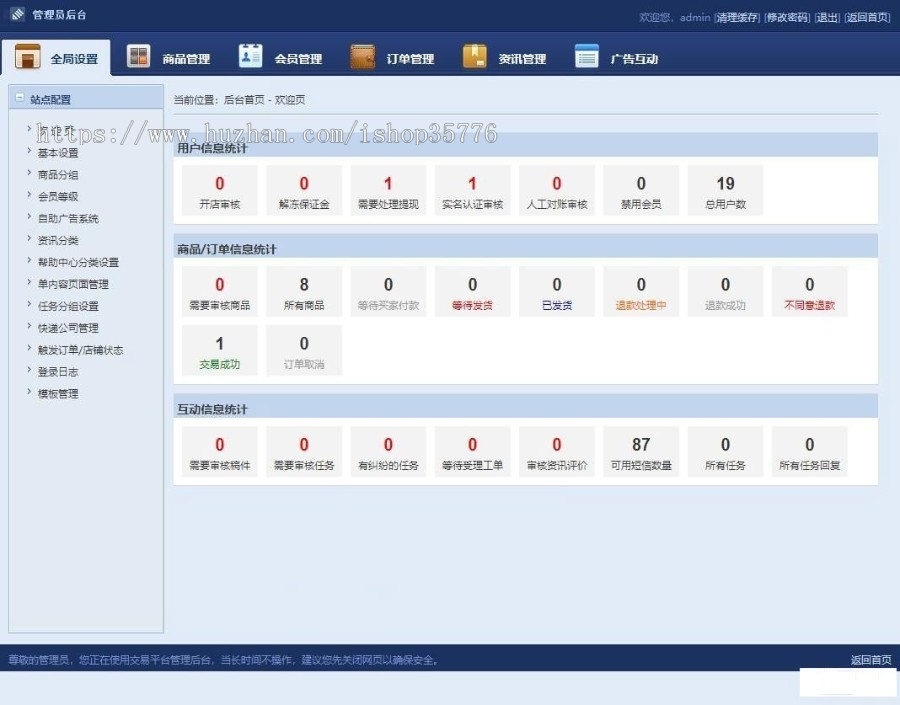
Task: Click the 交易成功 stat card
Action: pos(220,351)
